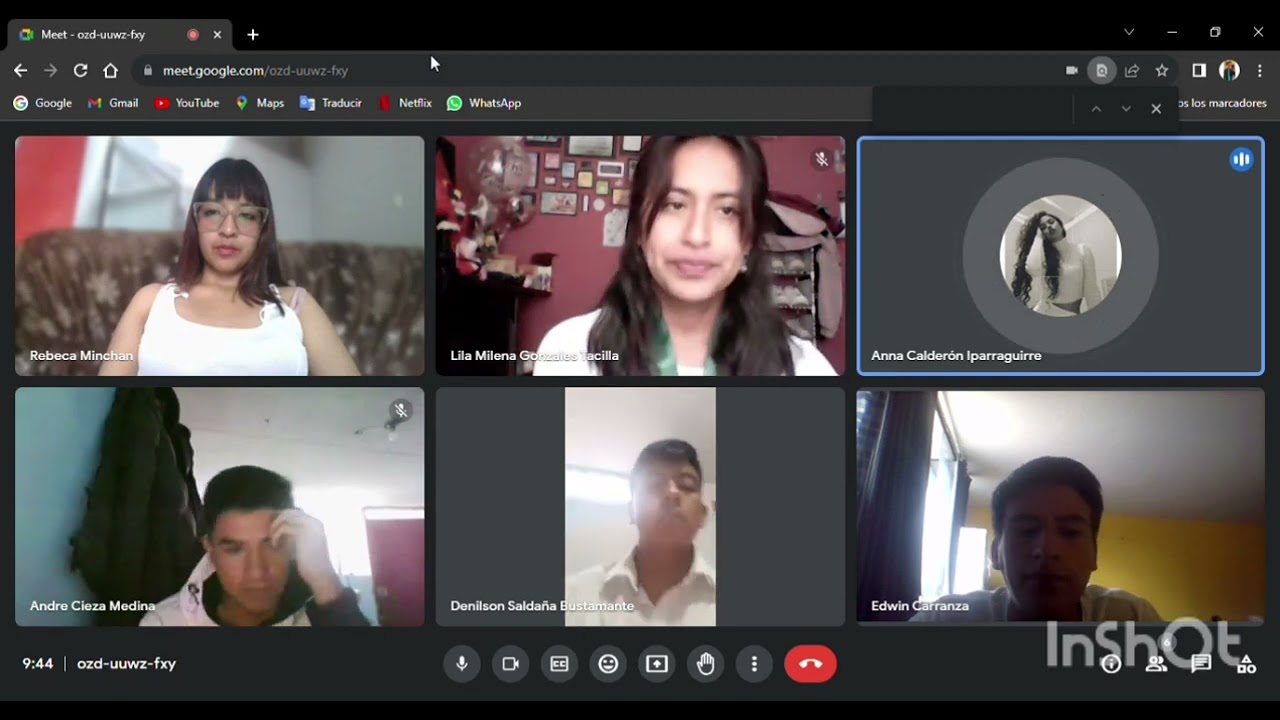Open the Maps bookmark
This screenshot has width=1280, height=720.
tap(260, 103)
